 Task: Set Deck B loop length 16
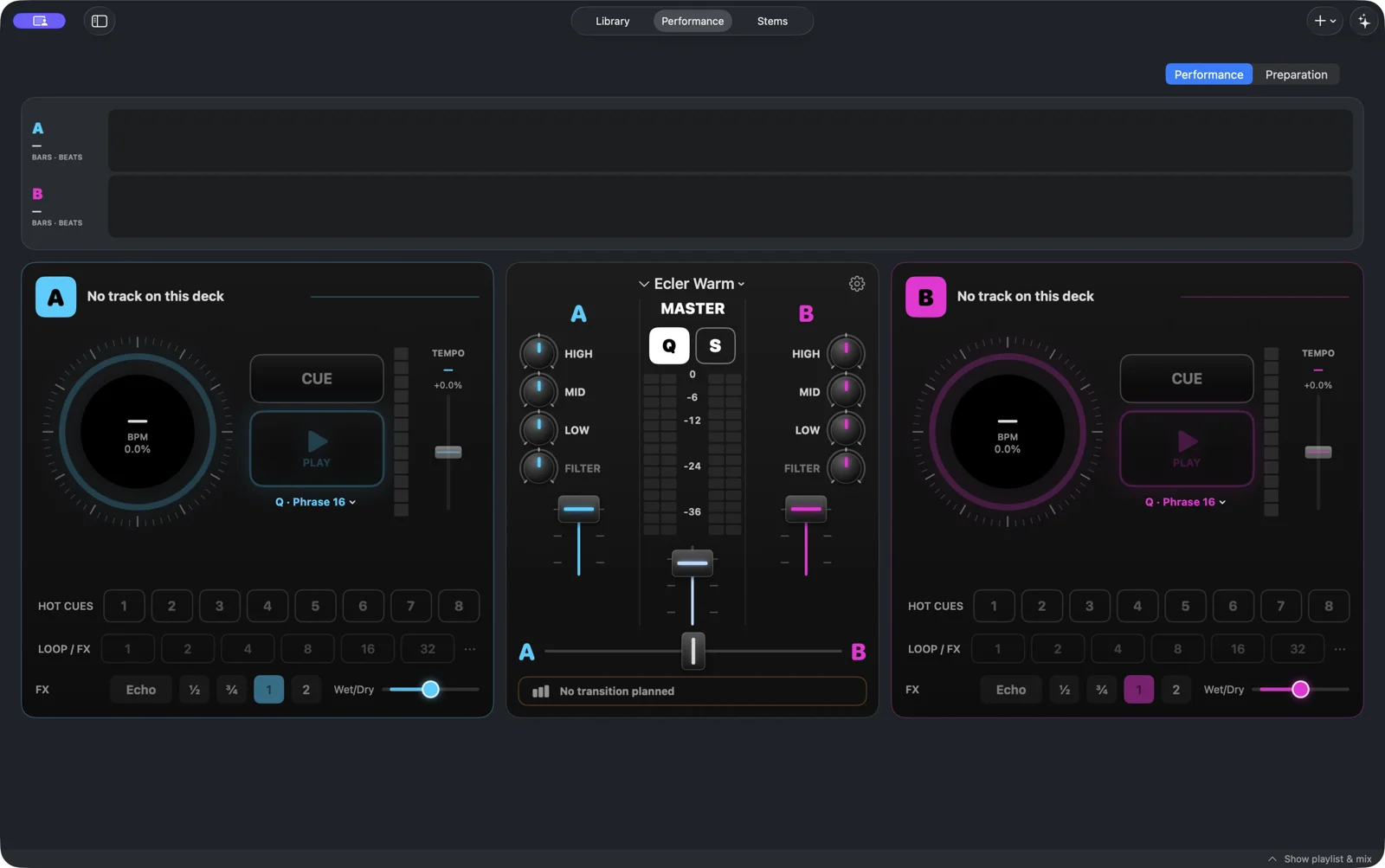click(x=1238, y=649)
